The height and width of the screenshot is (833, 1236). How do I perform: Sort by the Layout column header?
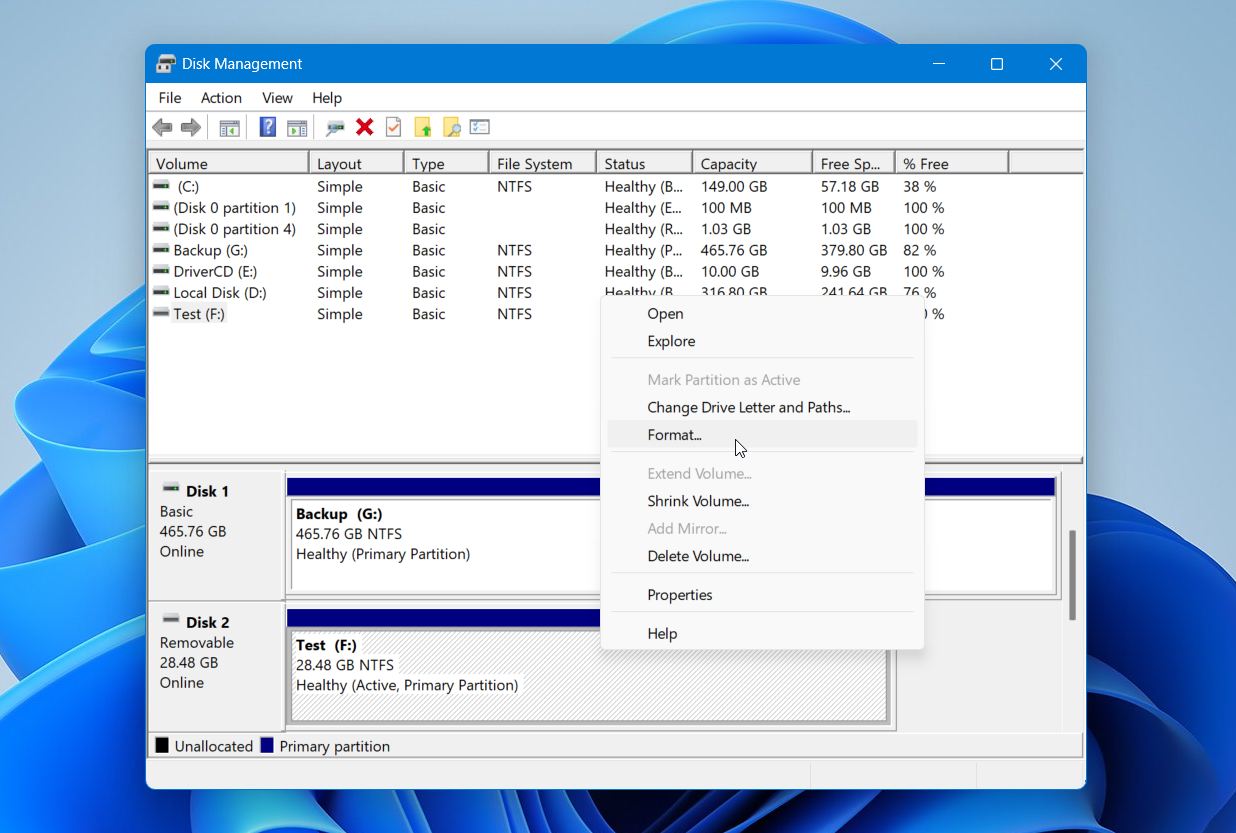(x=356, y=163)
